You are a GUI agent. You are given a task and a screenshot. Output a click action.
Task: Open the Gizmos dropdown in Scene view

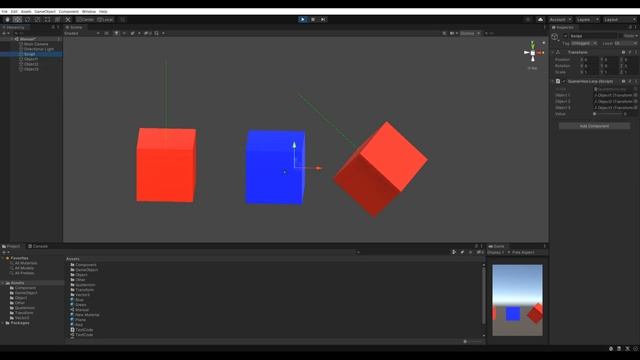click(x=470, y=33)
